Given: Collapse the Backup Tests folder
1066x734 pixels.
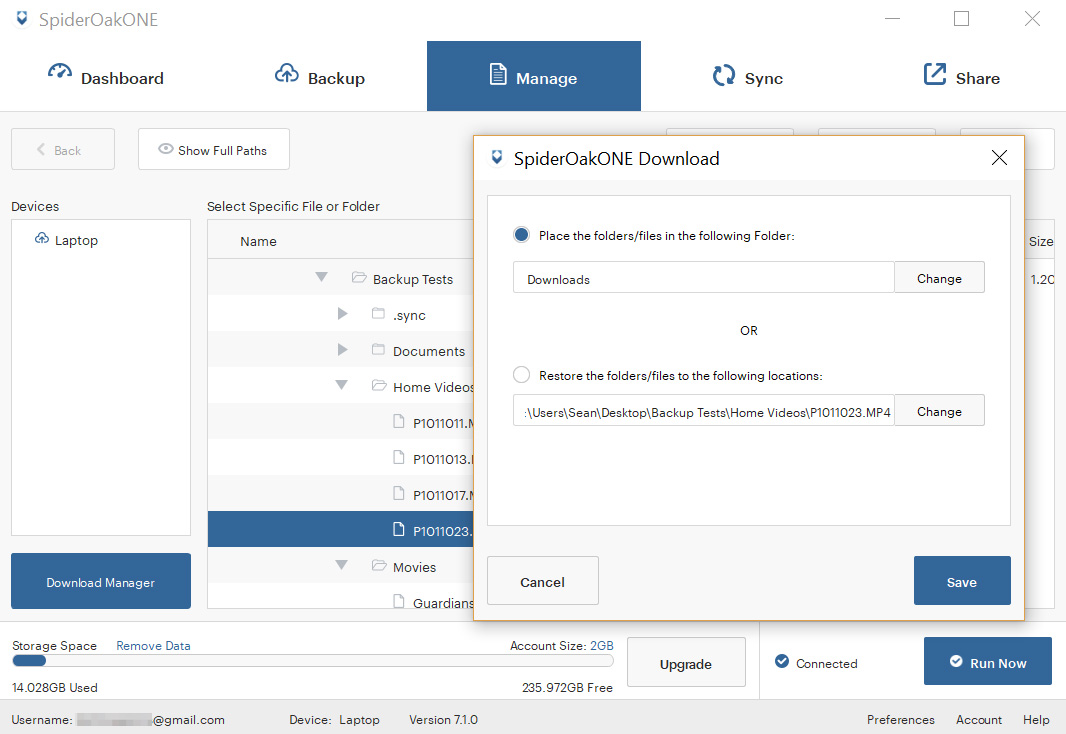Looking at the screenshot, I should point(322,277).
